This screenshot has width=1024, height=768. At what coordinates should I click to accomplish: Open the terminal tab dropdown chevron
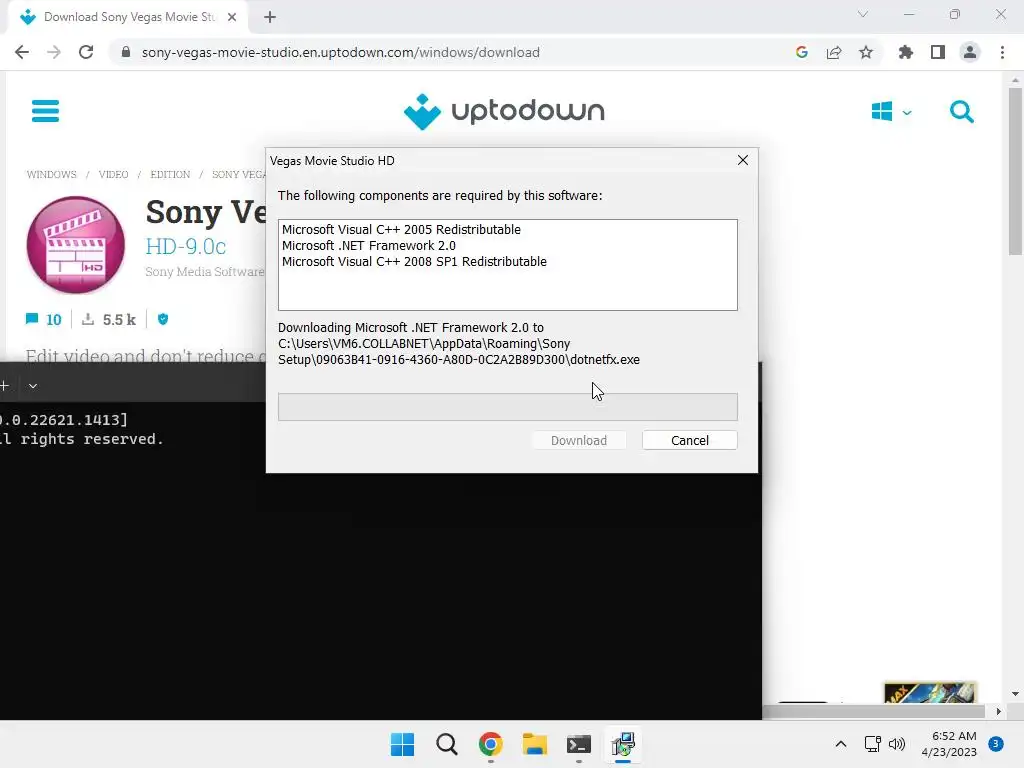(x=33, y=386)
